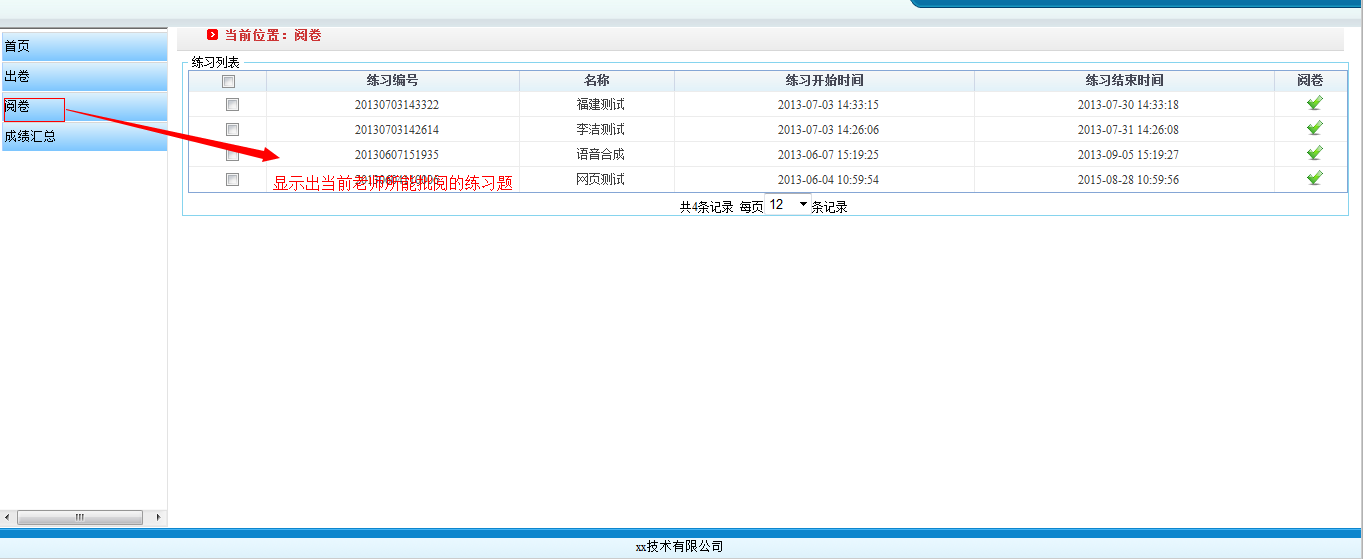Open the 成绩汇总 sidebar menu item
The image size is (1363, 559).
[83, 136]
